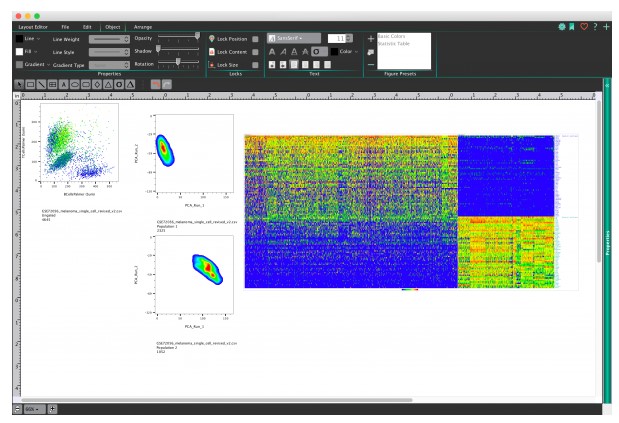
Task: Click the Opacity slider handle
Action: [x=197, y=36]
